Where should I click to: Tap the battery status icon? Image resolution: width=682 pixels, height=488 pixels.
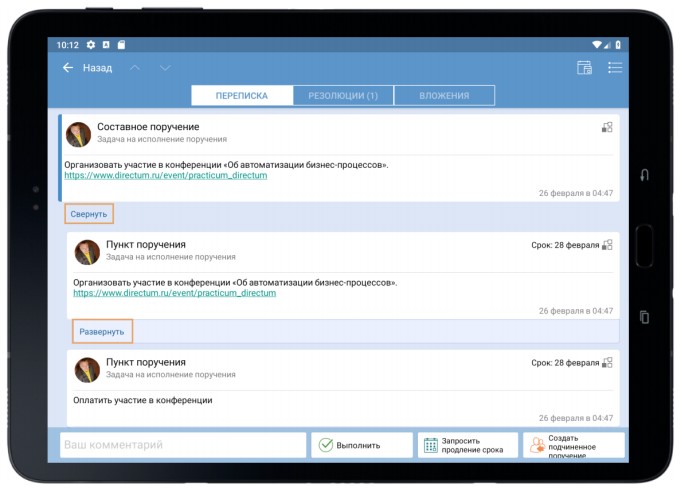coord(618,44)
